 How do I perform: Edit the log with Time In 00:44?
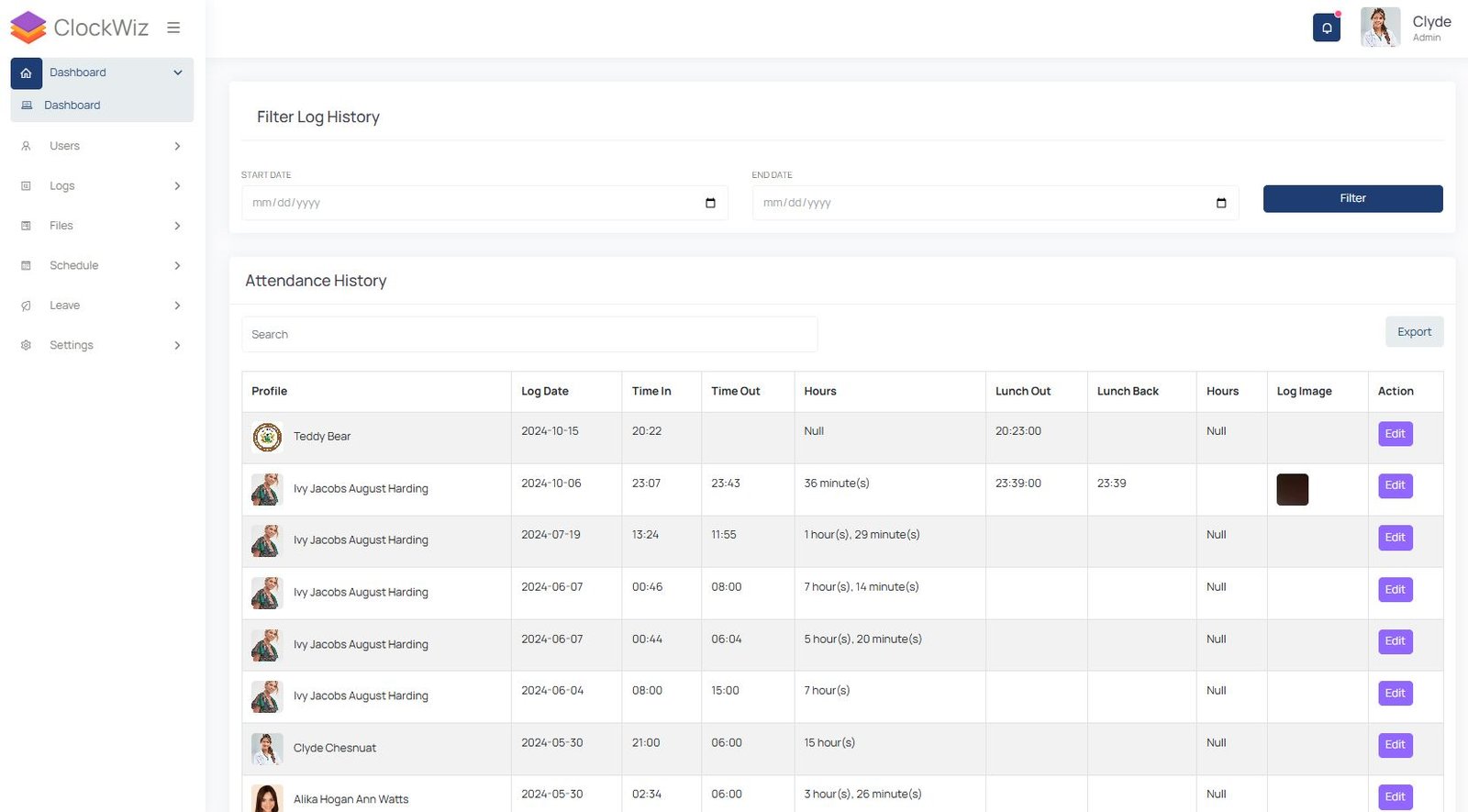pos(1395,641)
